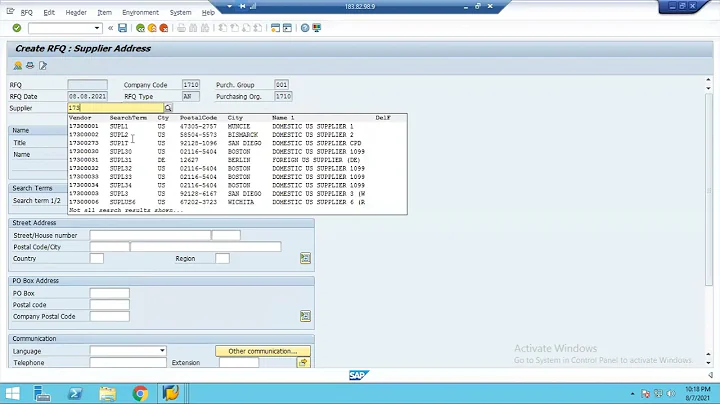Select vendor 17300034 SUPL34 row
Image resolution: width=720 pixels, height=404 pixels.
(237, 185)
